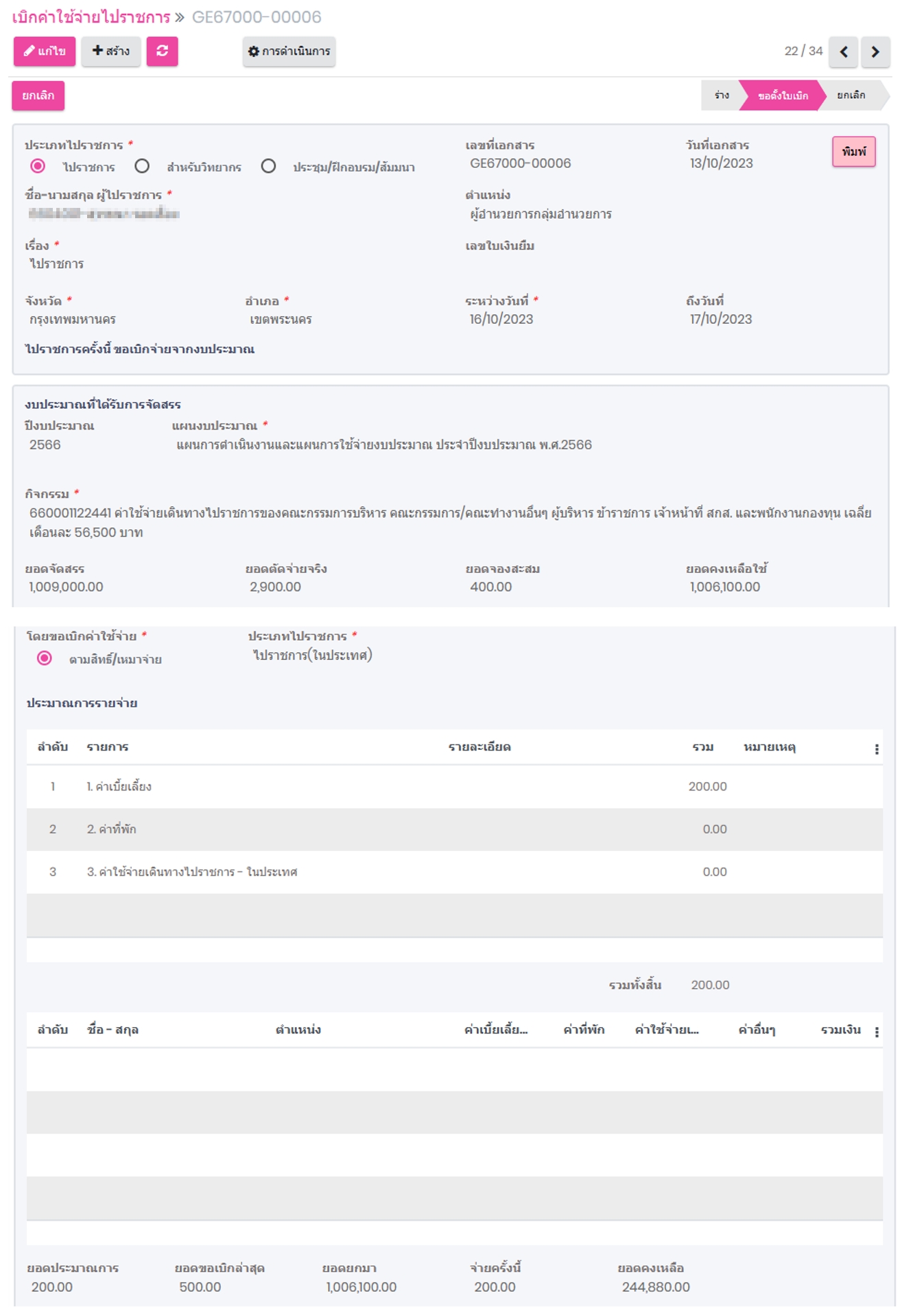
Task: Go to previous record arrow
Action: point(844,51)
